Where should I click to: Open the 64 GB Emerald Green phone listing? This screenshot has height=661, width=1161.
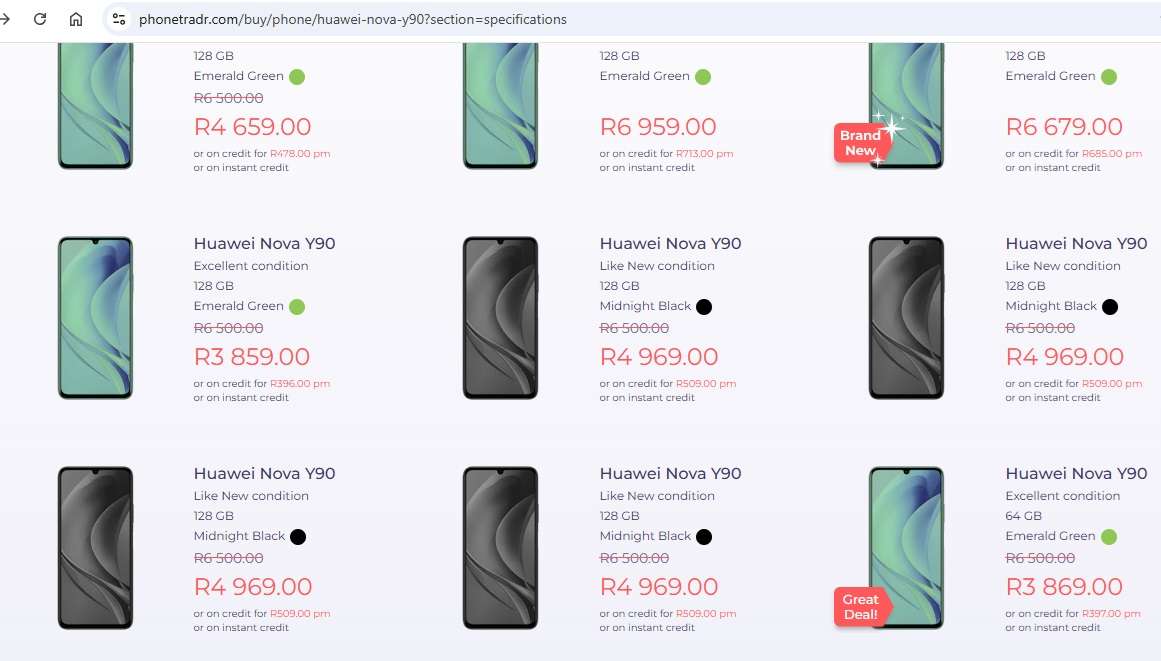click(1076, 473)
